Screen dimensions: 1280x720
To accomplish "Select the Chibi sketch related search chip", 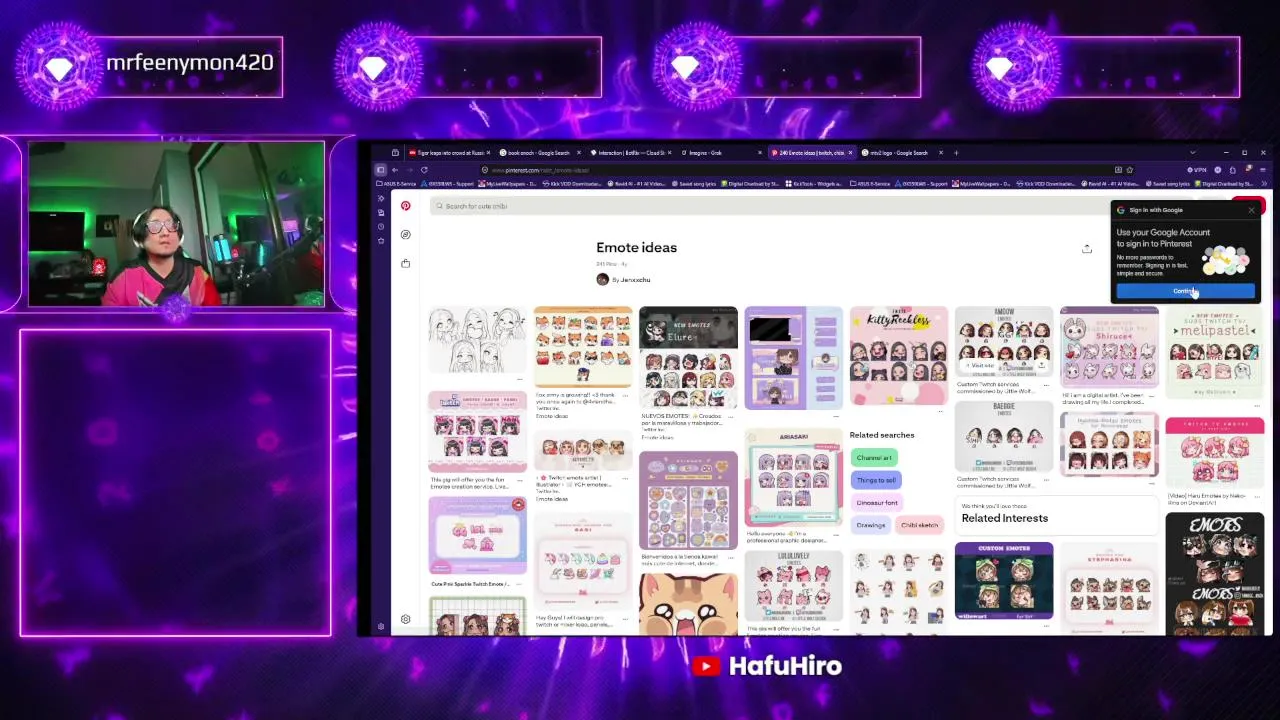I will [920, 525].
